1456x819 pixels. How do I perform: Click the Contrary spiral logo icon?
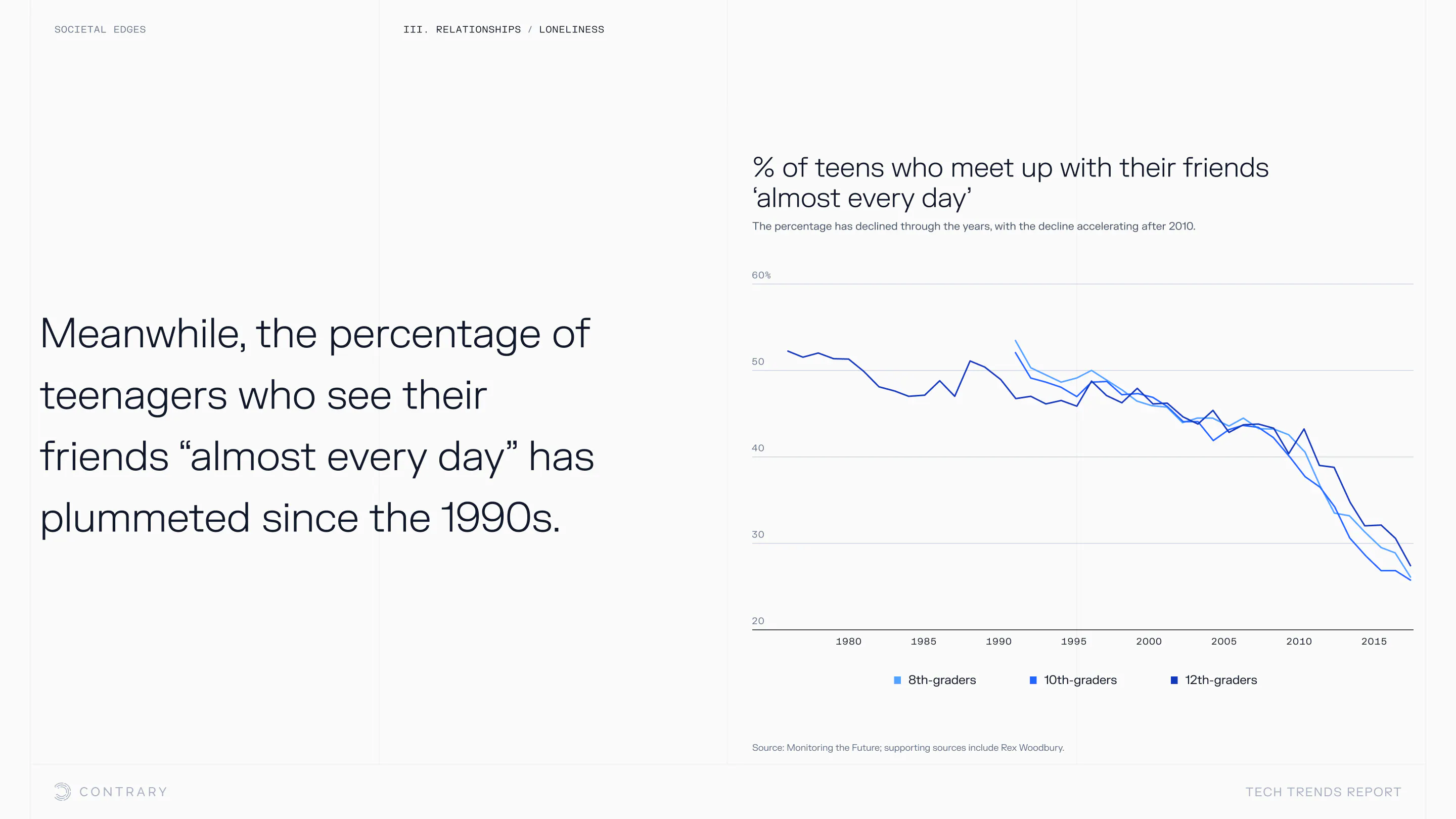62,791
